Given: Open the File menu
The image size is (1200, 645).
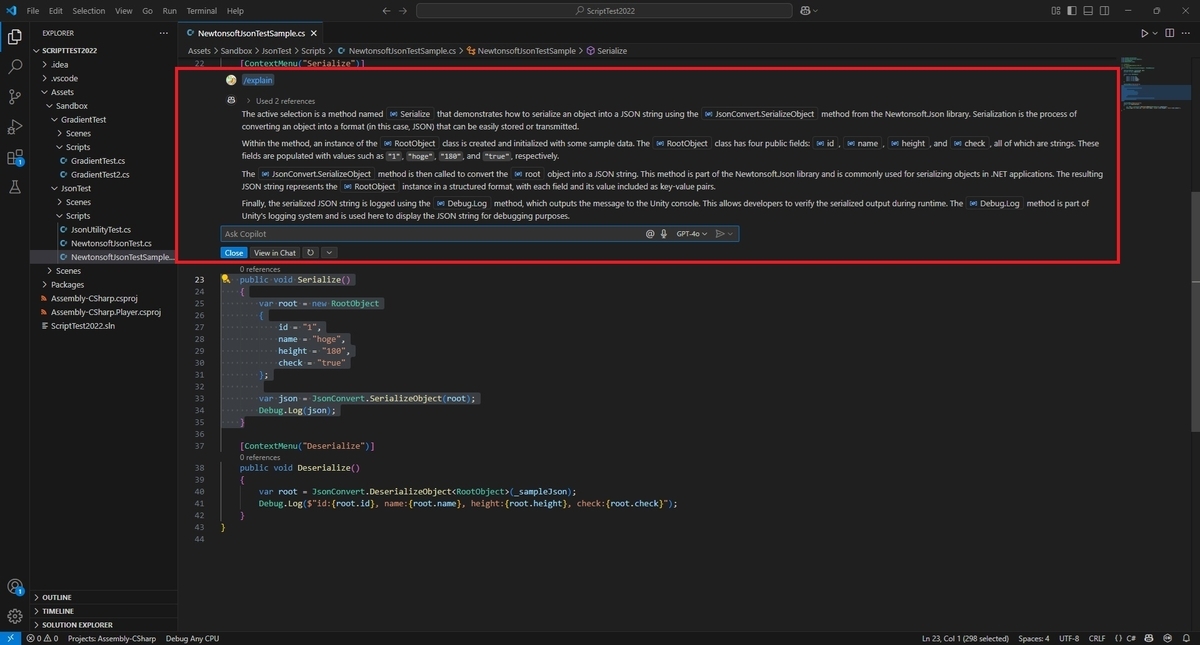Looking at the screenshot, I should pos(34,11).
